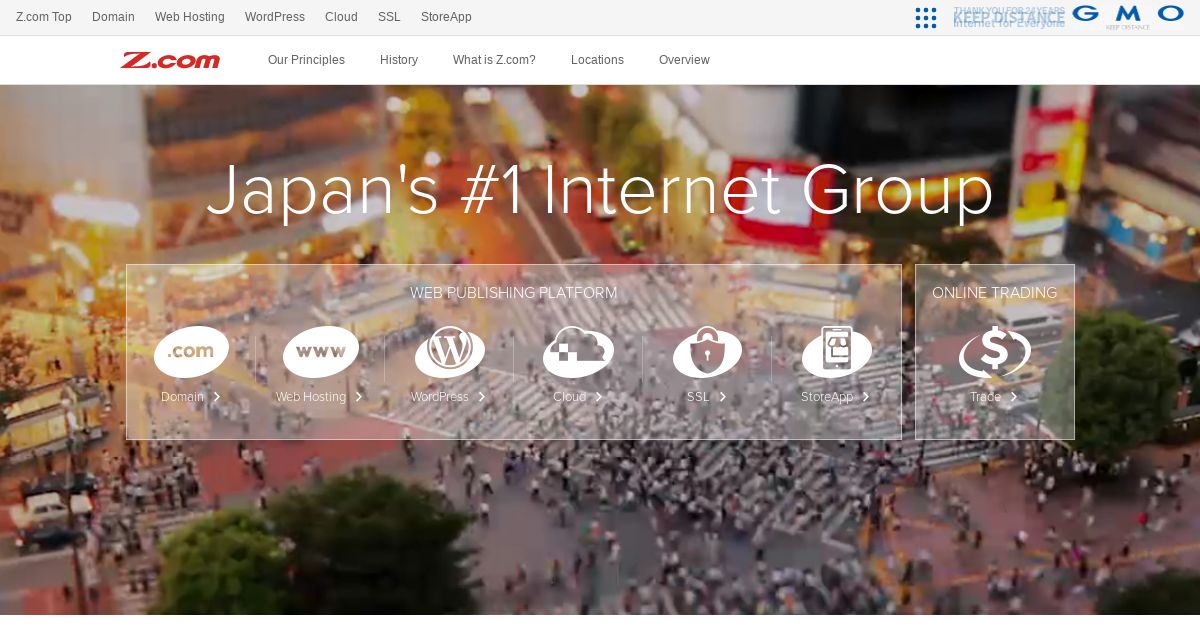Open Cloud in top bar
This screenshot has width=1200, height=630.
coord(341,17)
